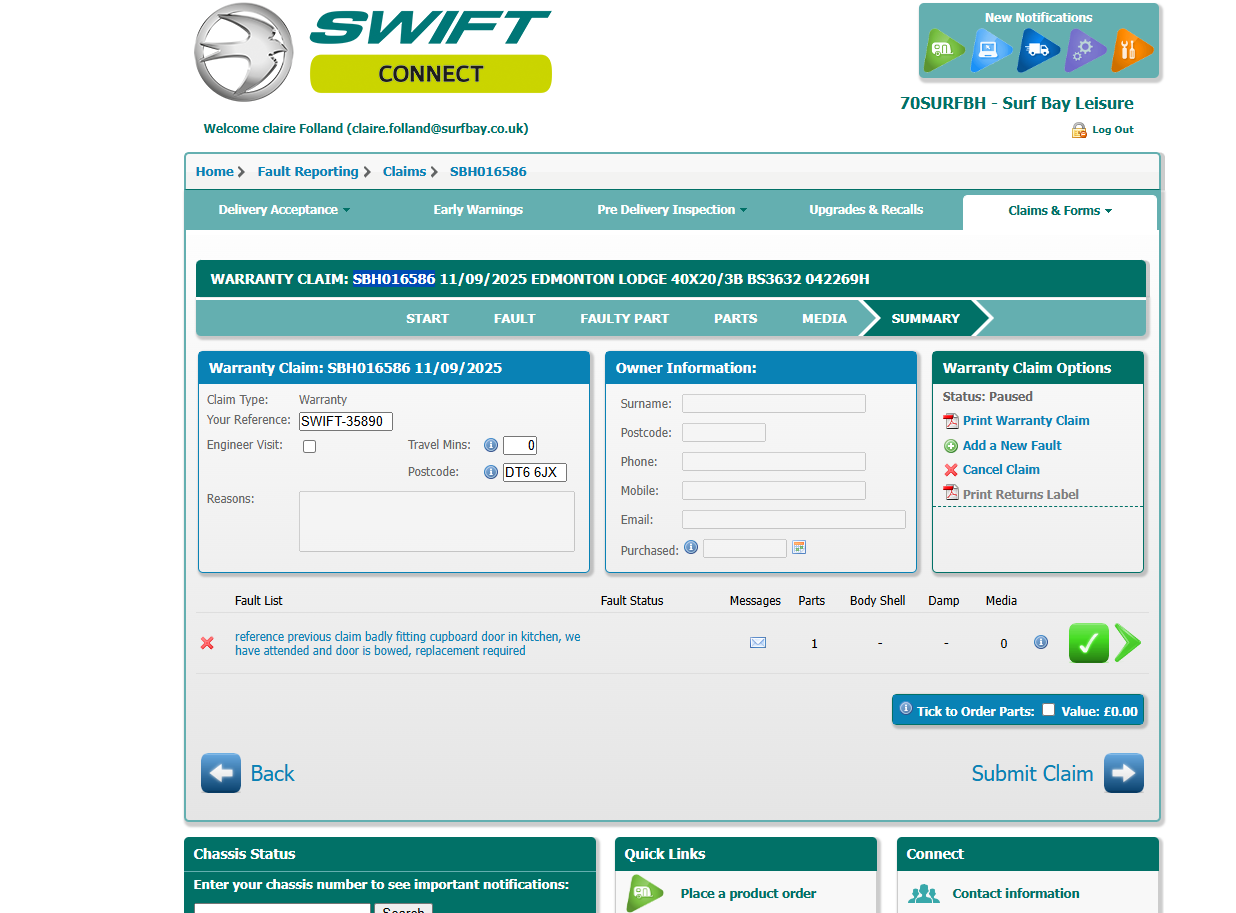Expand the Pre Delivery Inspection menu
Image resolution: width=1236 pixels, height=913 pixels.
tap(672, 210)
